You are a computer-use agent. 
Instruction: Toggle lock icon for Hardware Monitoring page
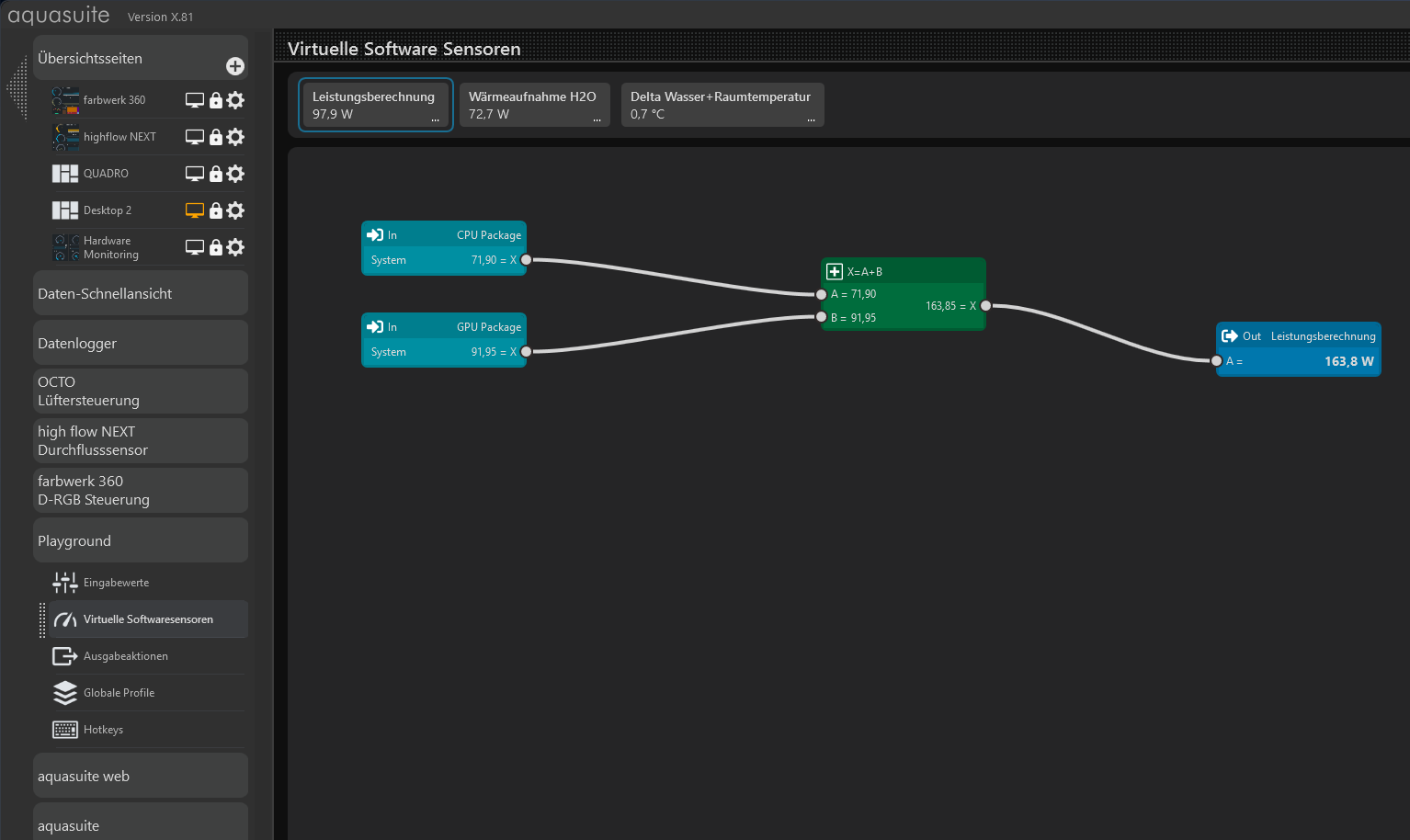coord(216,247)
